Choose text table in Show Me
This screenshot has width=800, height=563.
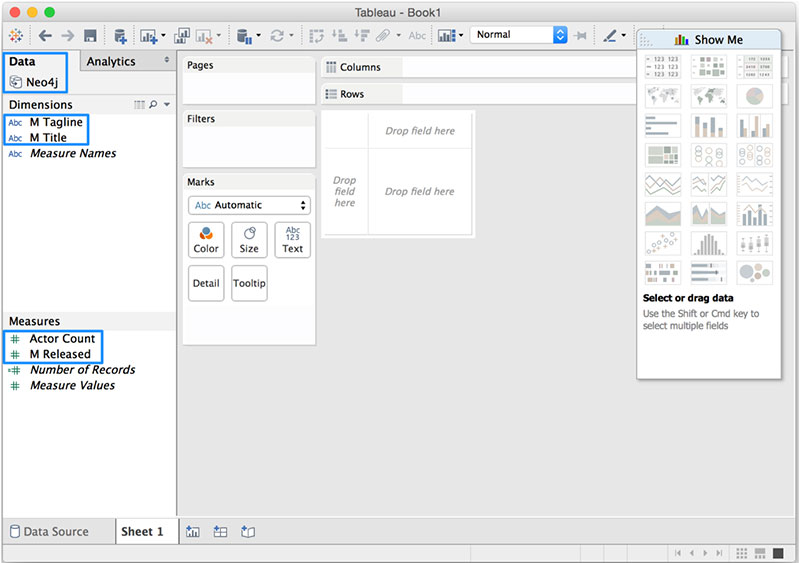click(x=663, y=66)
